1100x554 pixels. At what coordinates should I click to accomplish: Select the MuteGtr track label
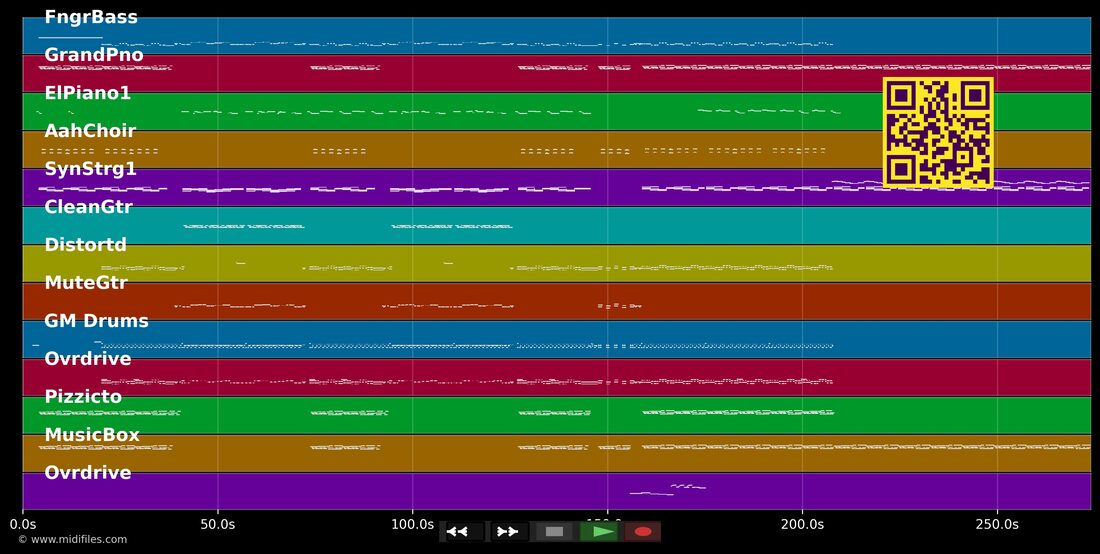pos(86,283)
